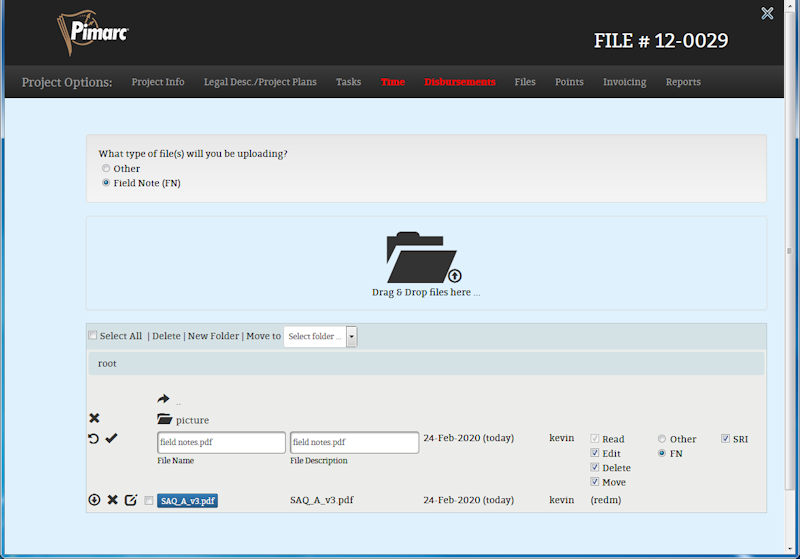This screenshot has height=559, width=800.
Task: Set file row type to Other
Action: (662, 438)
